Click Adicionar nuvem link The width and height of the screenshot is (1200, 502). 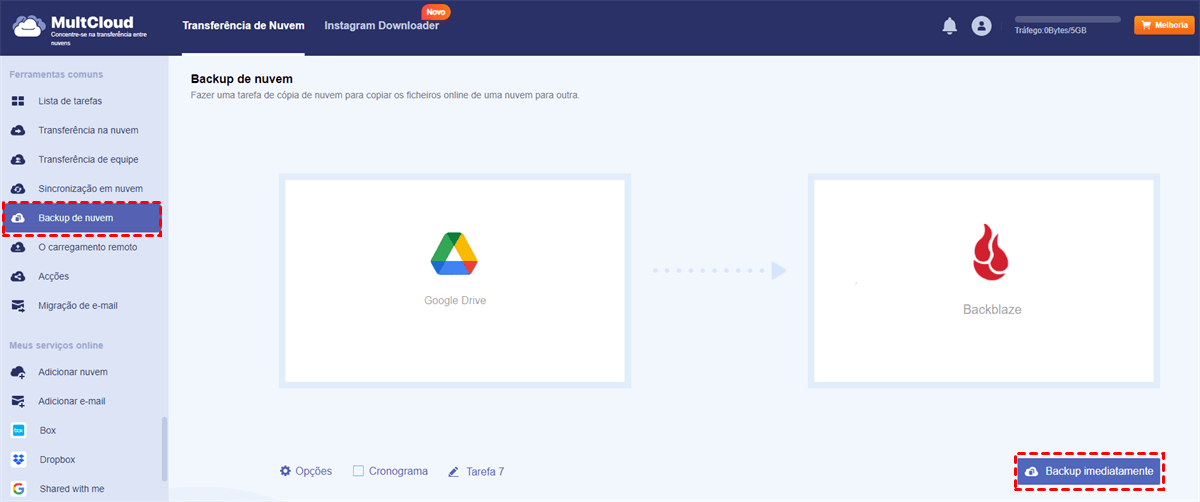click(x=73, y=372)
